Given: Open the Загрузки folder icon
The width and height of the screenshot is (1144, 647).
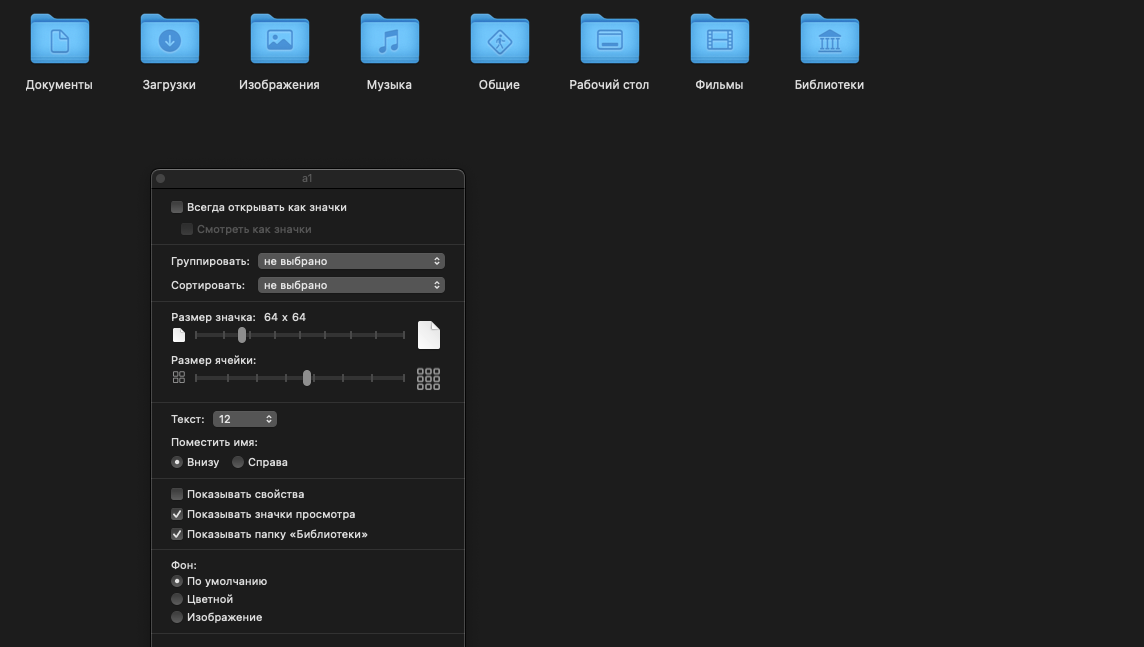Looking at the screenshot, I should pos(169,40).
